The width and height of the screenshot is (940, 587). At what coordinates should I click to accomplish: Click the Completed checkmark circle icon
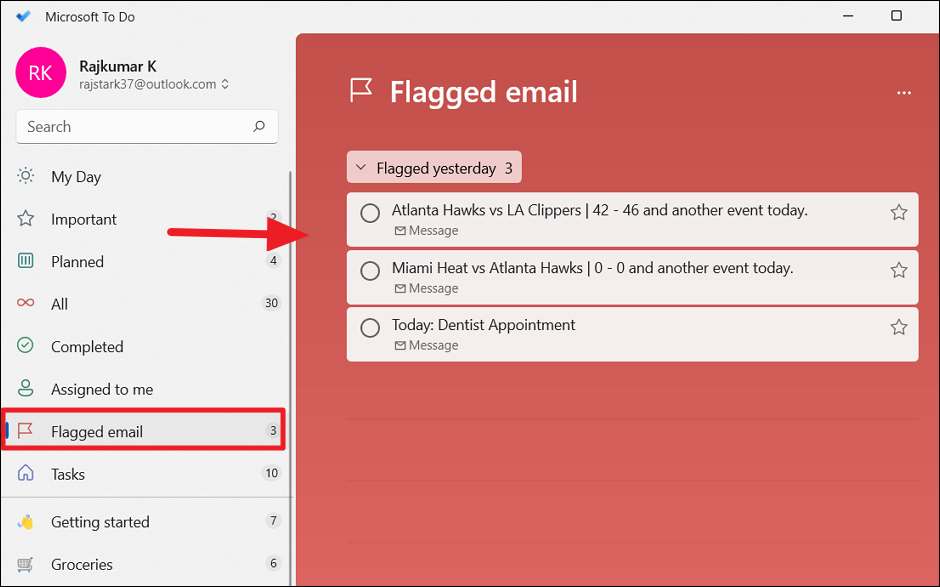26,345
